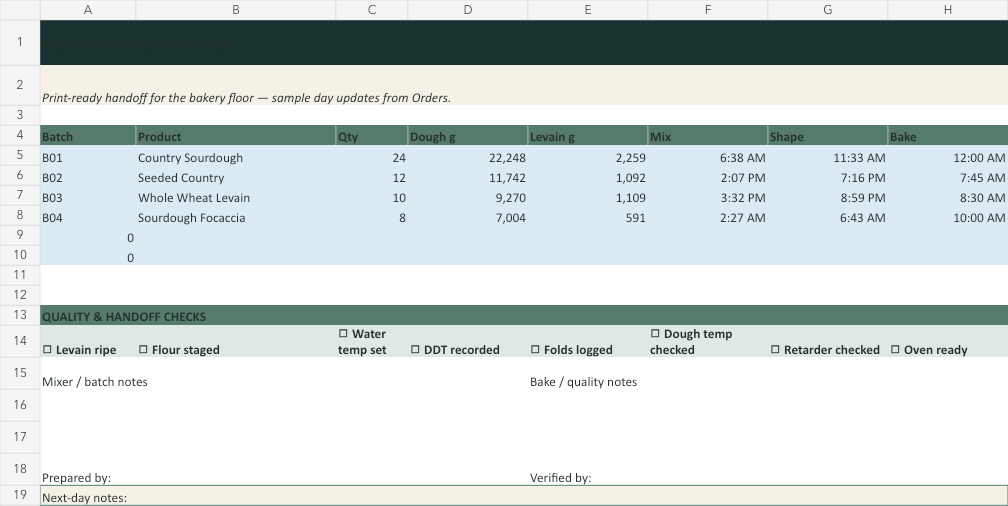Select column E header
The height and width of the screenshot is (506, 1008).
click(x=588, y=10)
